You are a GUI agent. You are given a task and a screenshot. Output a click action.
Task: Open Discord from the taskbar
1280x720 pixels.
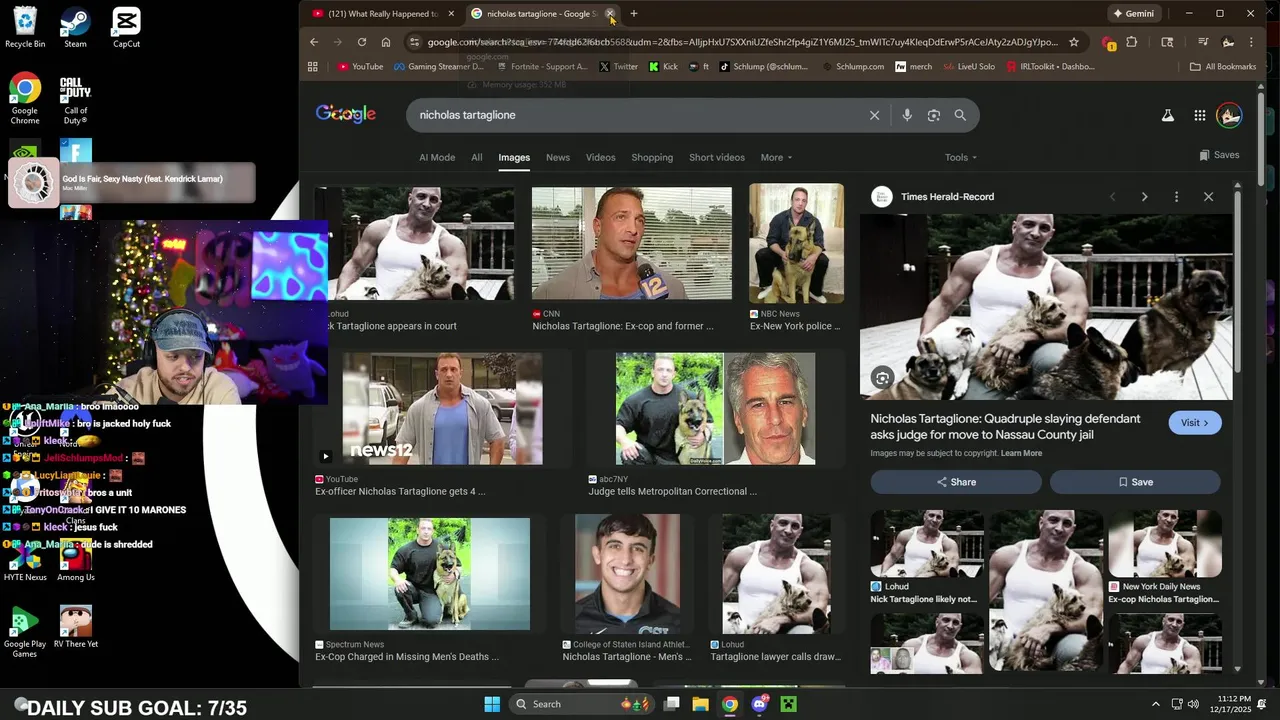(x=759, y=704)
